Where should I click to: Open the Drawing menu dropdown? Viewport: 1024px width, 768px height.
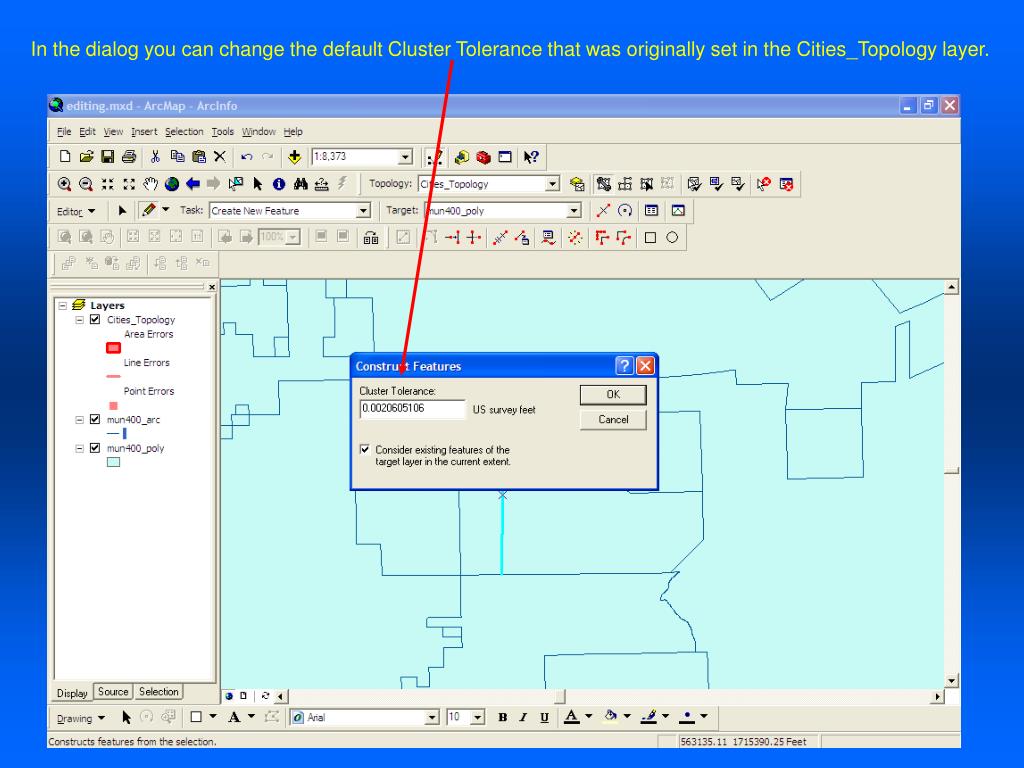click(x=80, y=718)
